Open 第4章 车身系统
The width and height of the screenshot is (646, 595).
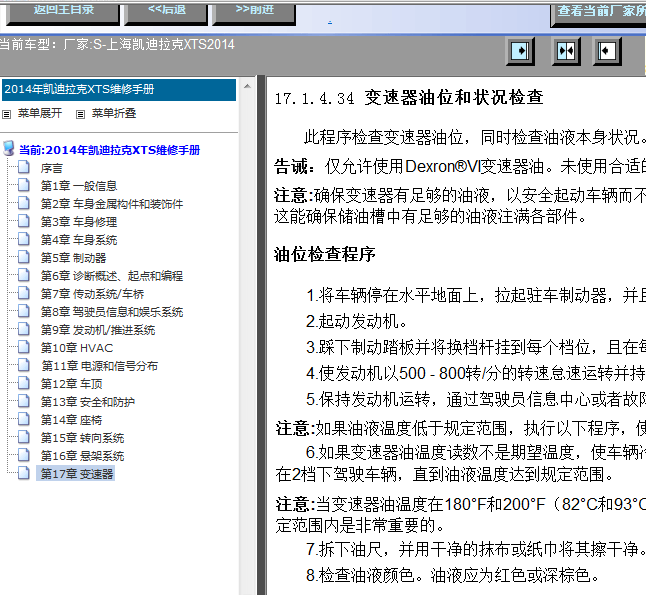[79, 240]
